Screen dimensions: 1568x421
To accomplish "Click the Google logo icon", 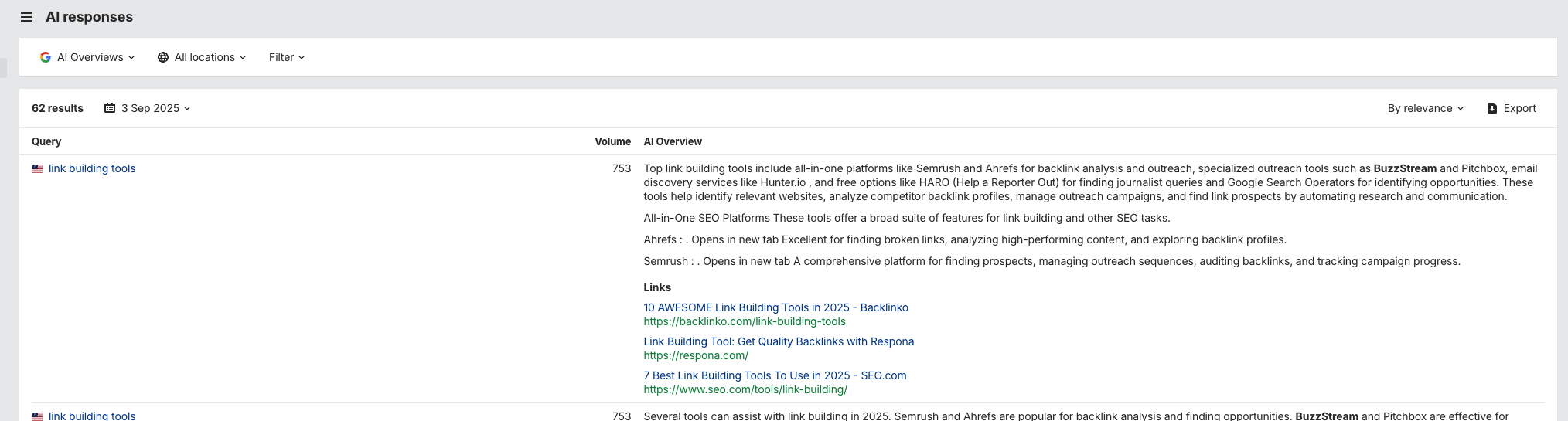I will point(46,57).
